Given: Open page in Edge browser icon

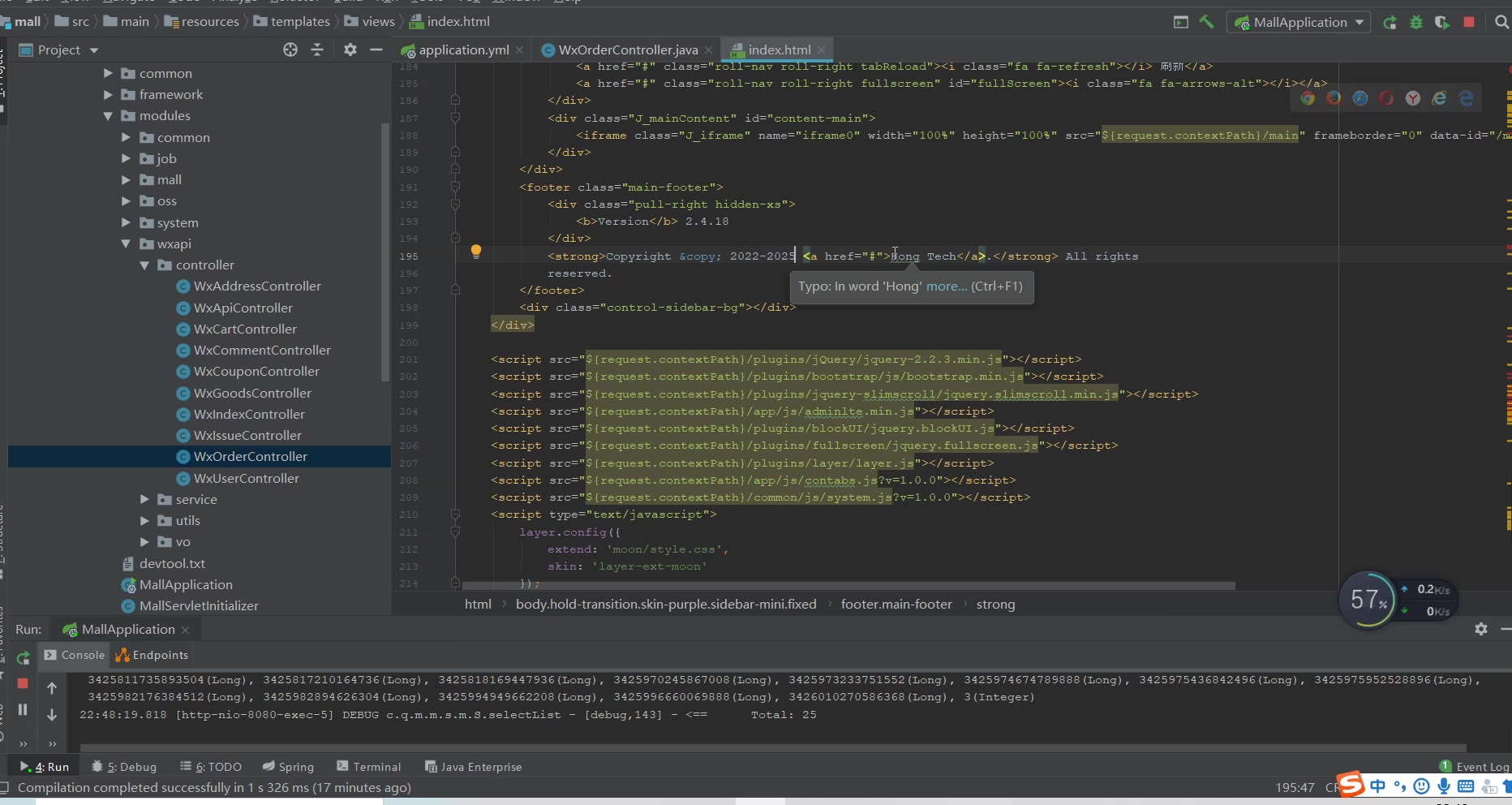Looking at the screenshot, I should 1466,98.
